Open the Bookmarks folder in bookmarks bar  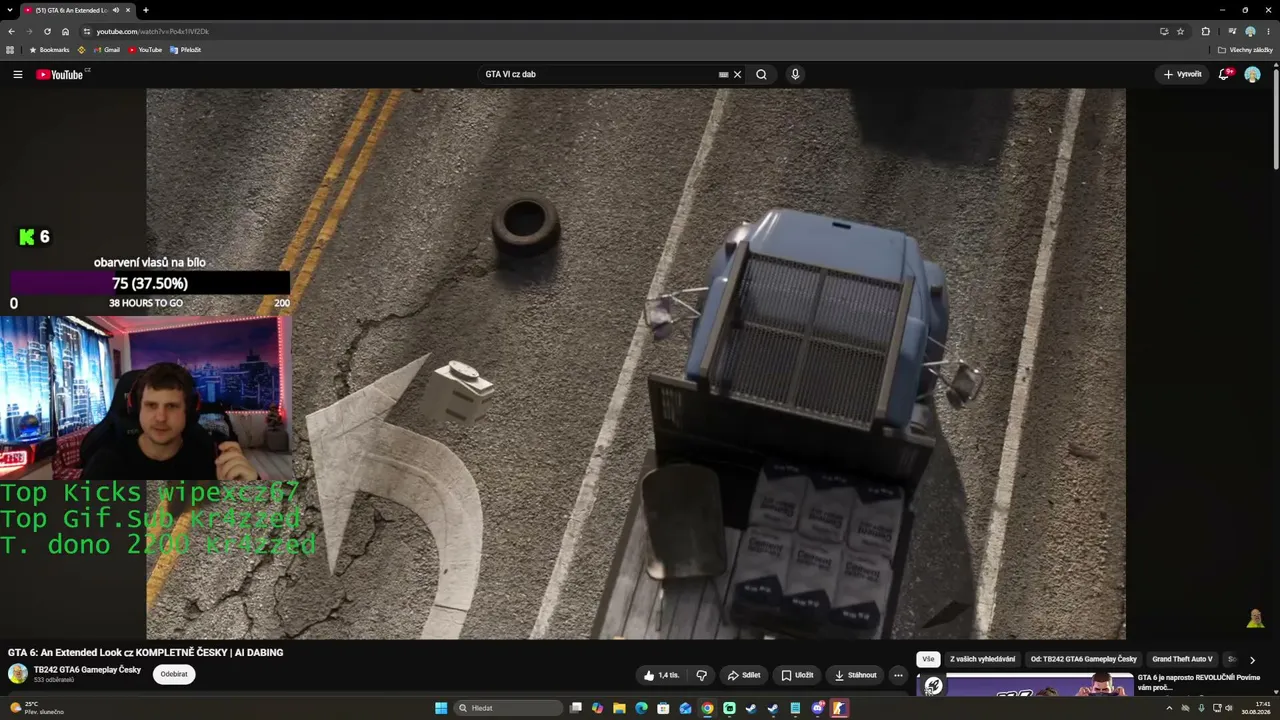coord(49,50)
